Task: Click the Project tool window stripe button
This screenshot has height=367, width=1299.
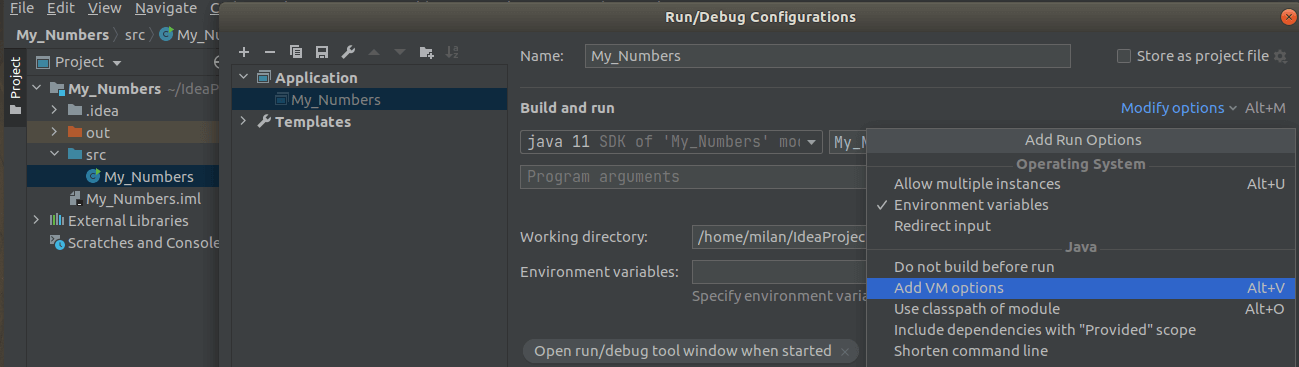Action: 15,86
